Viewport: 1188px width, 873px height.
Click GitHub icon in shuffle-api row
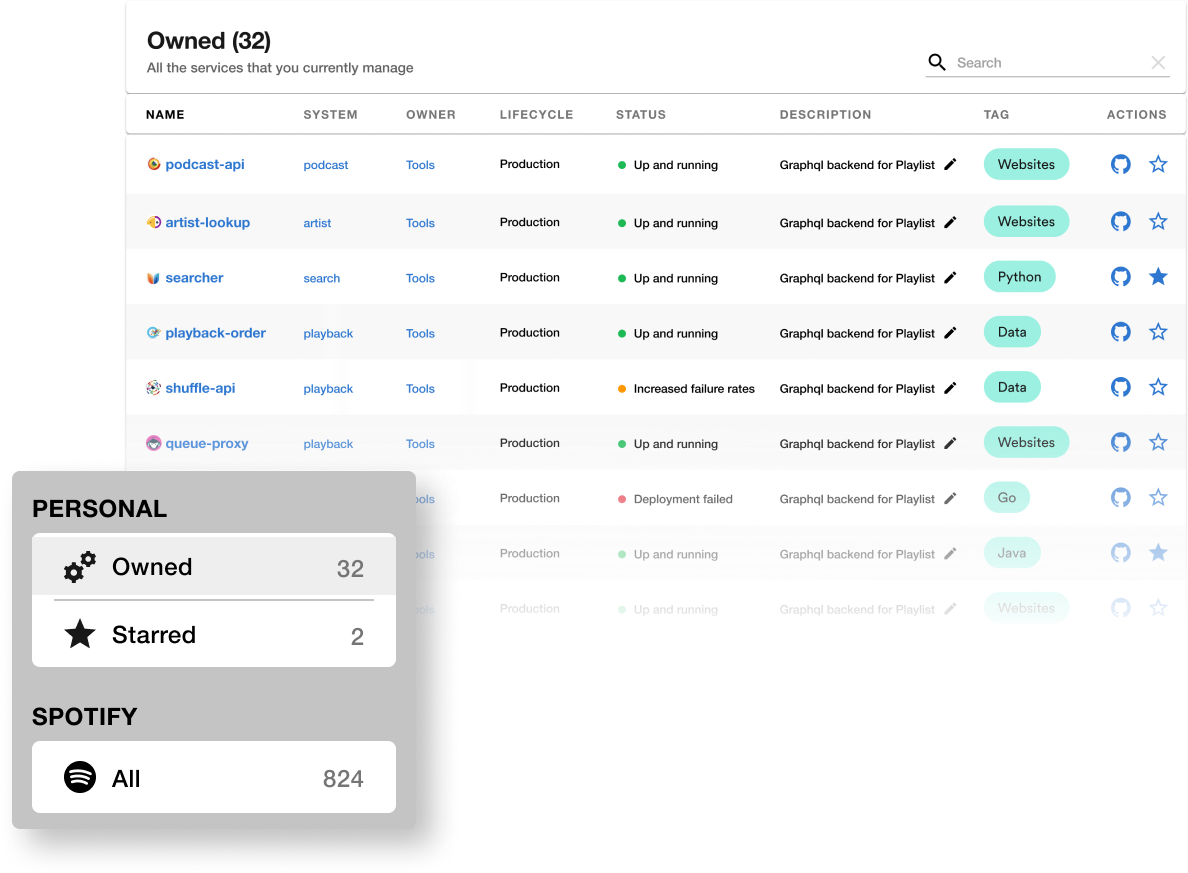coord(1121,387)
